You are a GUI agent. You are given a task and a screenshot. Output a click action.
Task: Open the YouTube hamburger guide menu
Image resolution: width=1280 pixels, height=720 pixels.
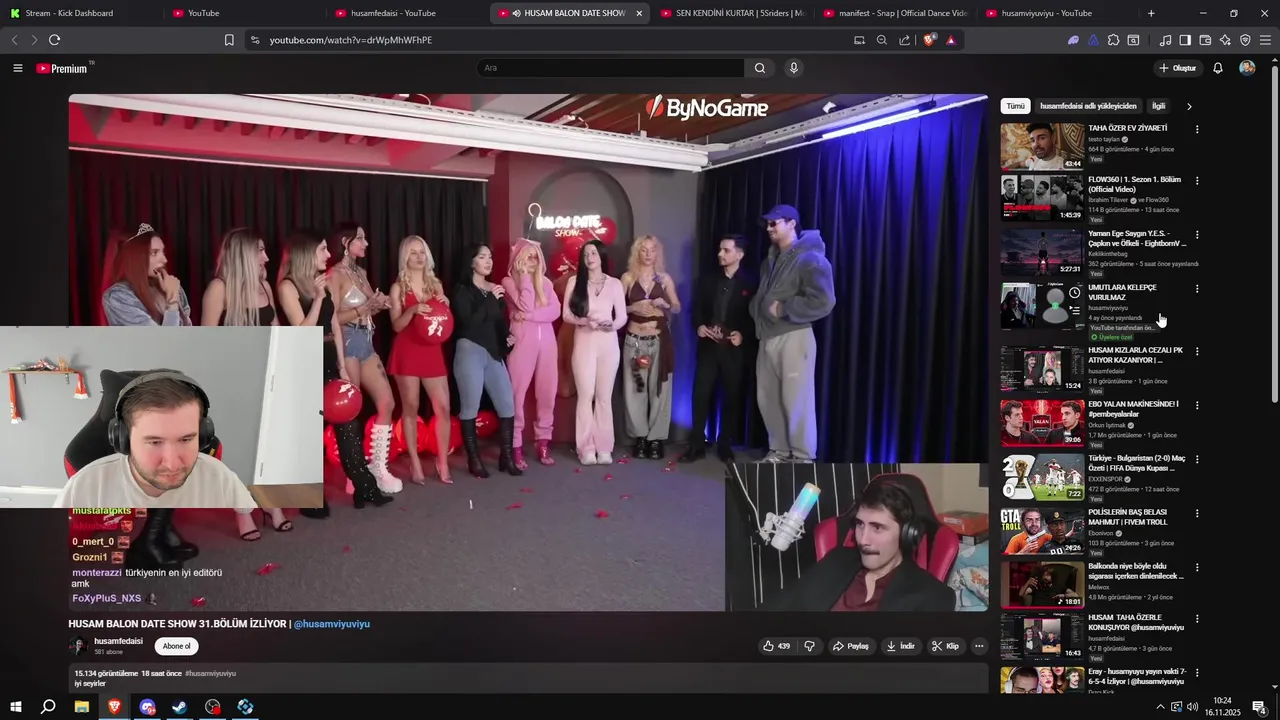pyautogui.click(x=17, y=68)
